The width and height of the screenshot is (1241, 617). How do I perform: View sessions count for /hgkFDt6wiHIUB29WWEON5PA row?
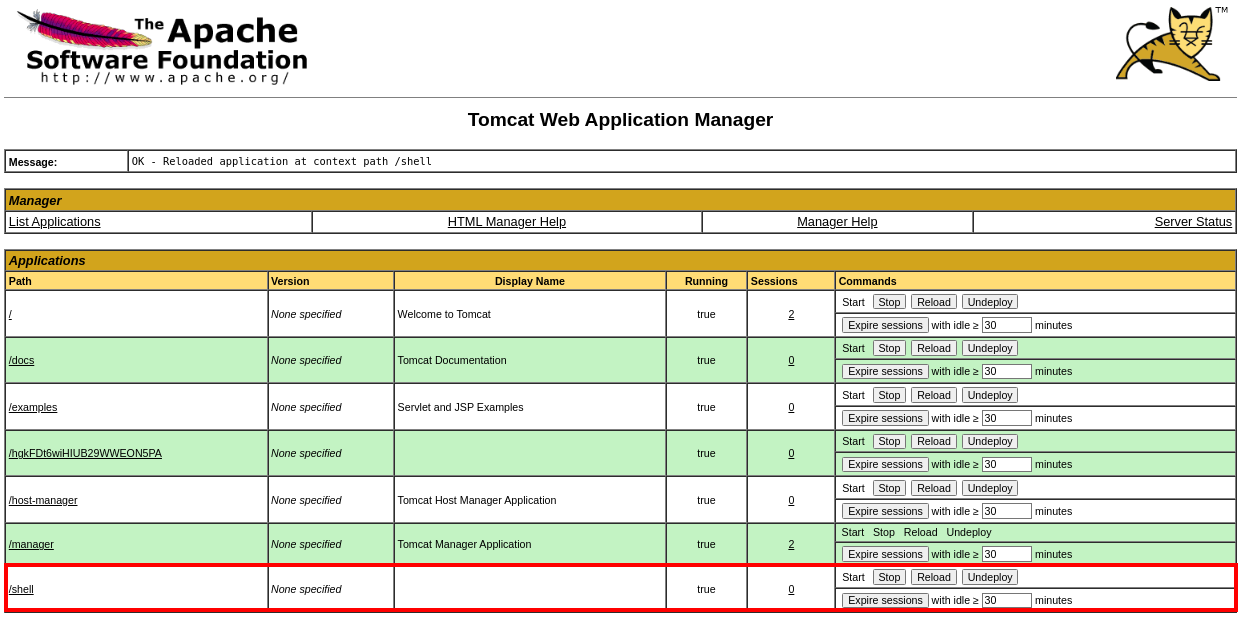pyautogui.click(x=791, y=453)
